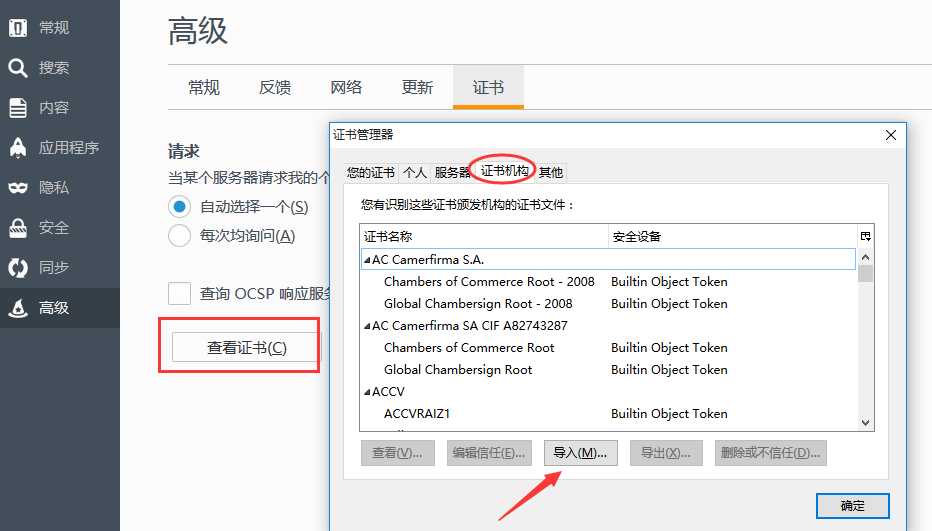Viewport: 932px width, 531px height.
Task: Click Builtin Object Token beside ACCVRAIZ1
Action: tap(669, 414)
